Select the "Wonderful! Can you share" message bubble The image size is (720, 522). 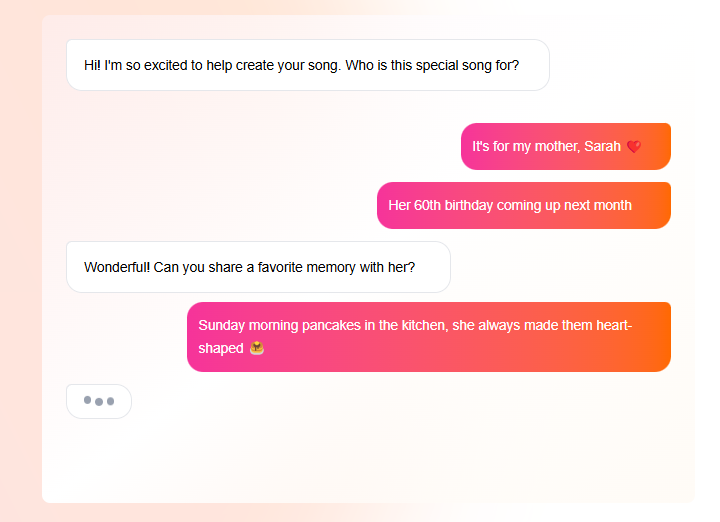tap(258, 267)
